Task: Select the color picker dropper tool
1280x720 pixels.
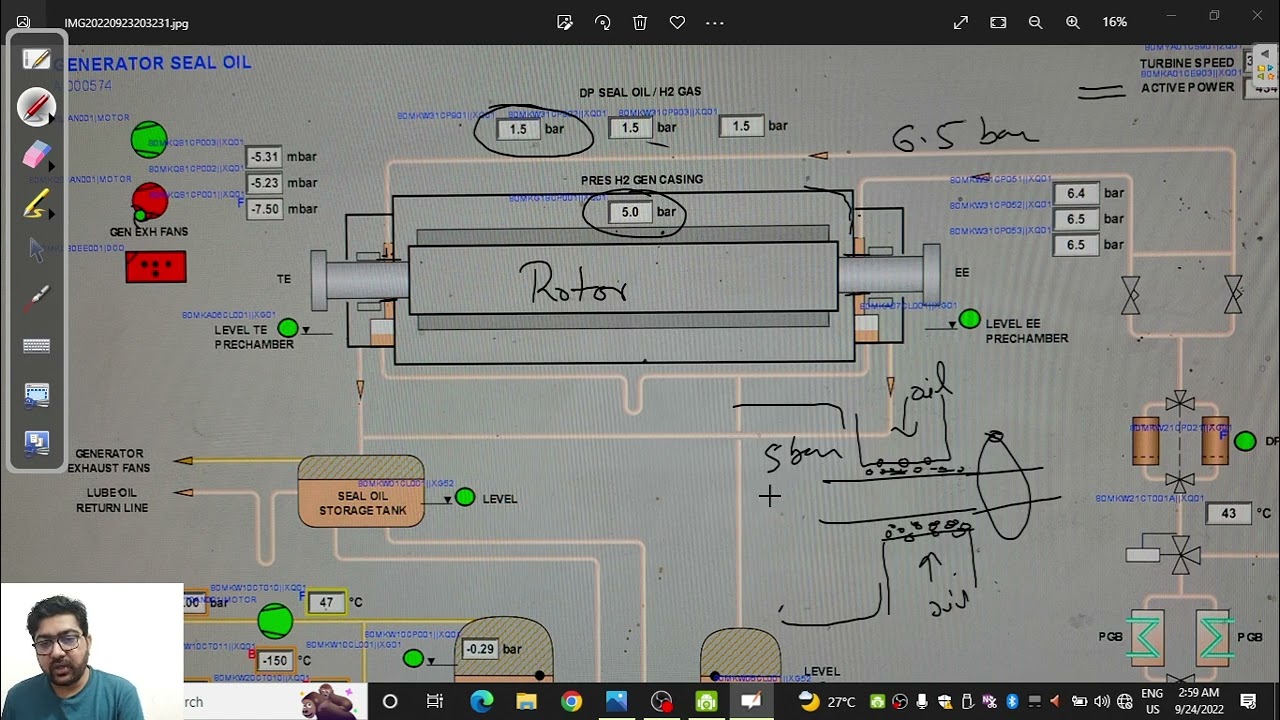Action: click(36, 297)
